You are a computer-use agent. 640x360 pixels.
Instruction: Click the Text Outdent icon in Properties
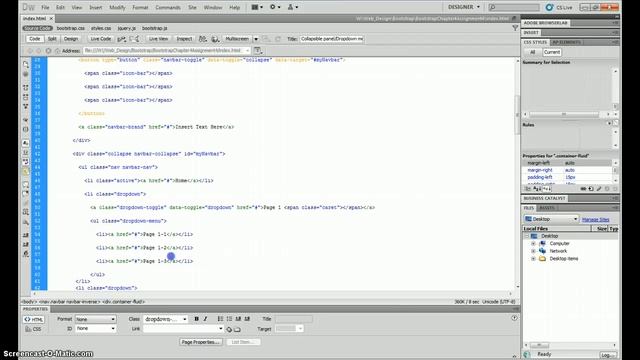[x=238, y=319]
